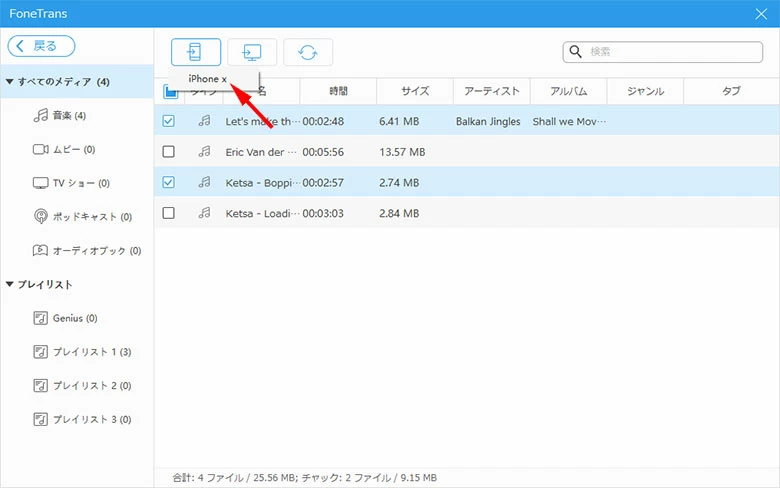Click the export to PC icon
The image size is (780, 488).
(x=252, y=52)
